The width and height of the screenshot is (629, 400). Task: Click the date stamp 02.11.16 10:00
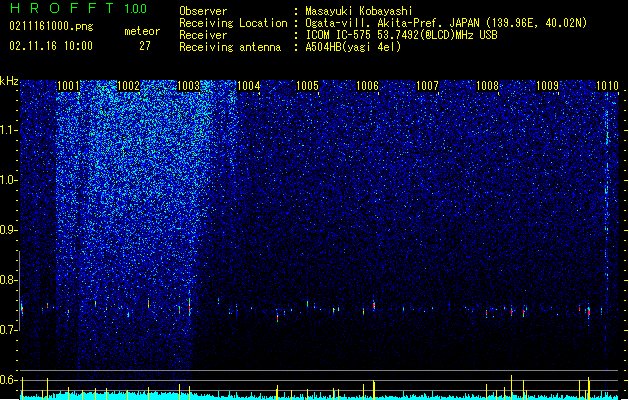(x=51, y=46)
